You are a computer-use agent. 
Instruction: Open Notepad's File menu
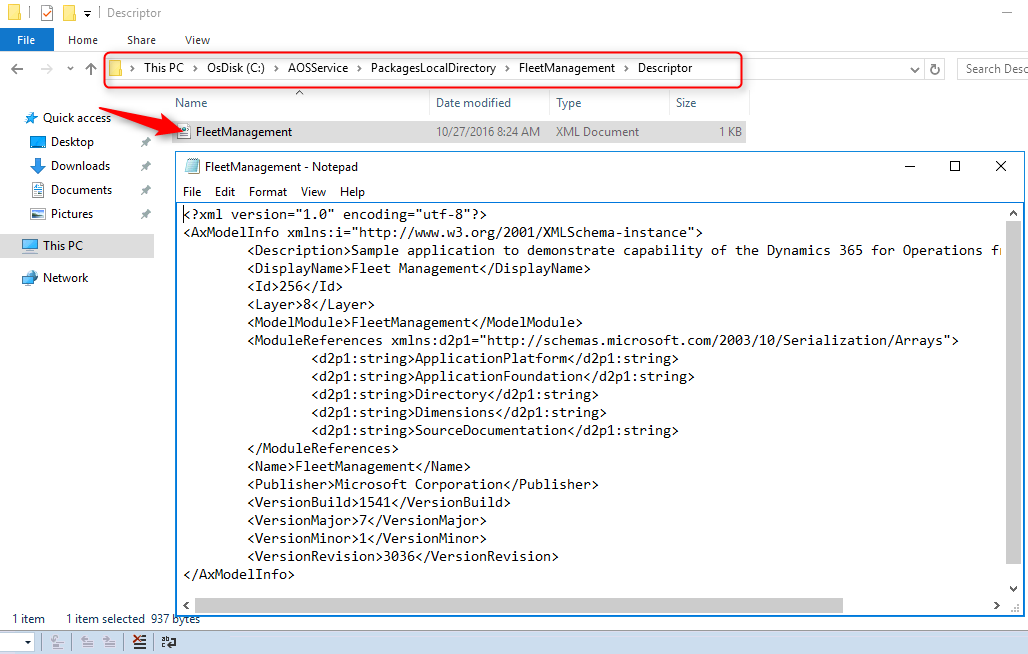(x=192, y=192)
